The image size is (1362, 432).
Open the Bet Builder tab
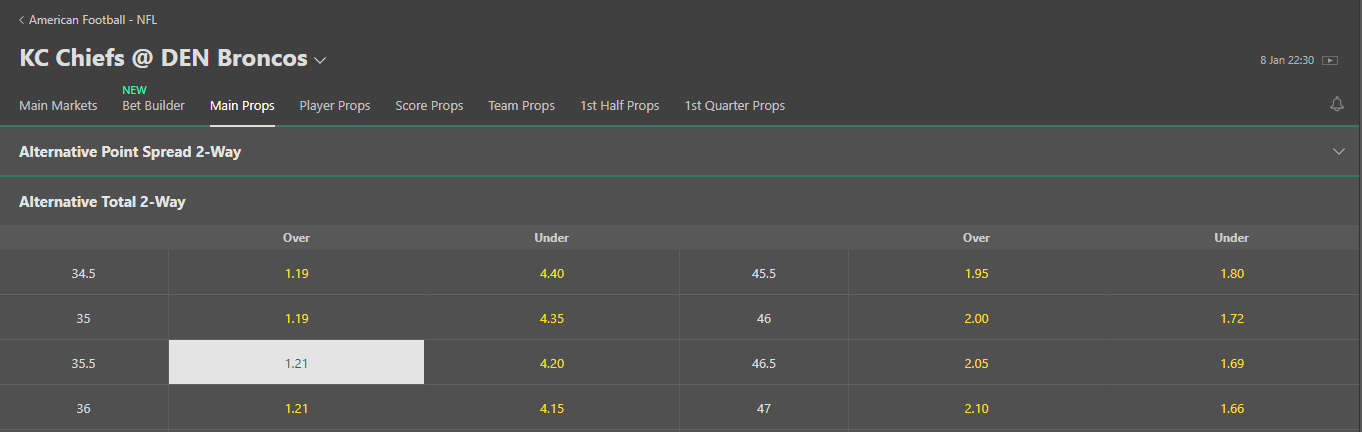(153, 105)
